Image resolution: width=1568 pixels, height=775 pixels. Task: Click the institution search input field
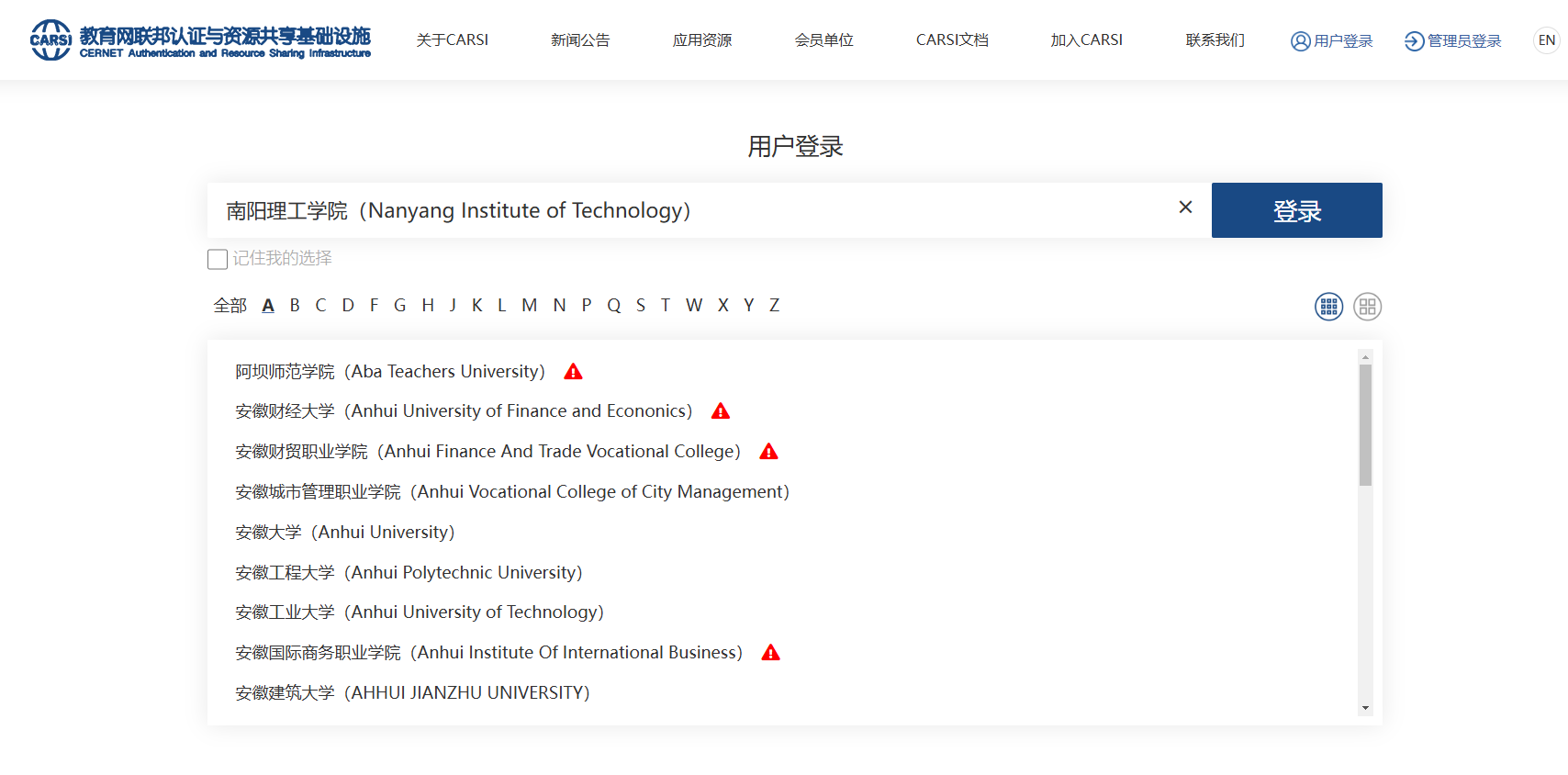[689, 211]
